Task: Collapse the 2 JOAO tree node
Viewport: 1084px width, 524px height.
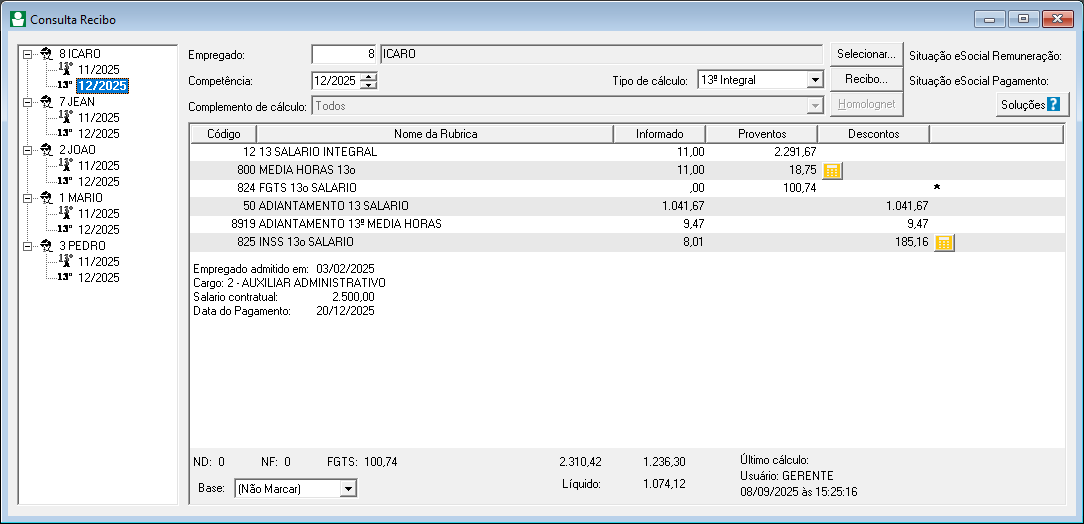Action: click(x=28, y=149)
